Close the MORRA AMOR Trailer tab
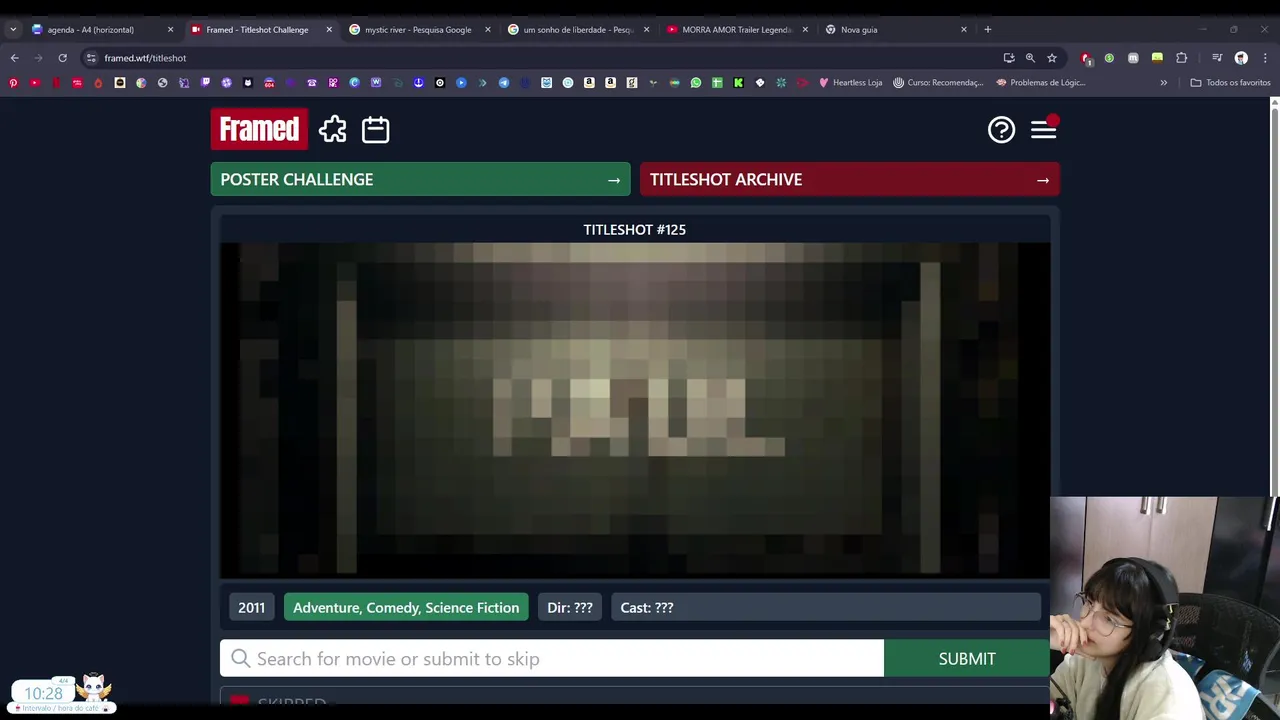The image size is (1280, 720). (805, 29)
